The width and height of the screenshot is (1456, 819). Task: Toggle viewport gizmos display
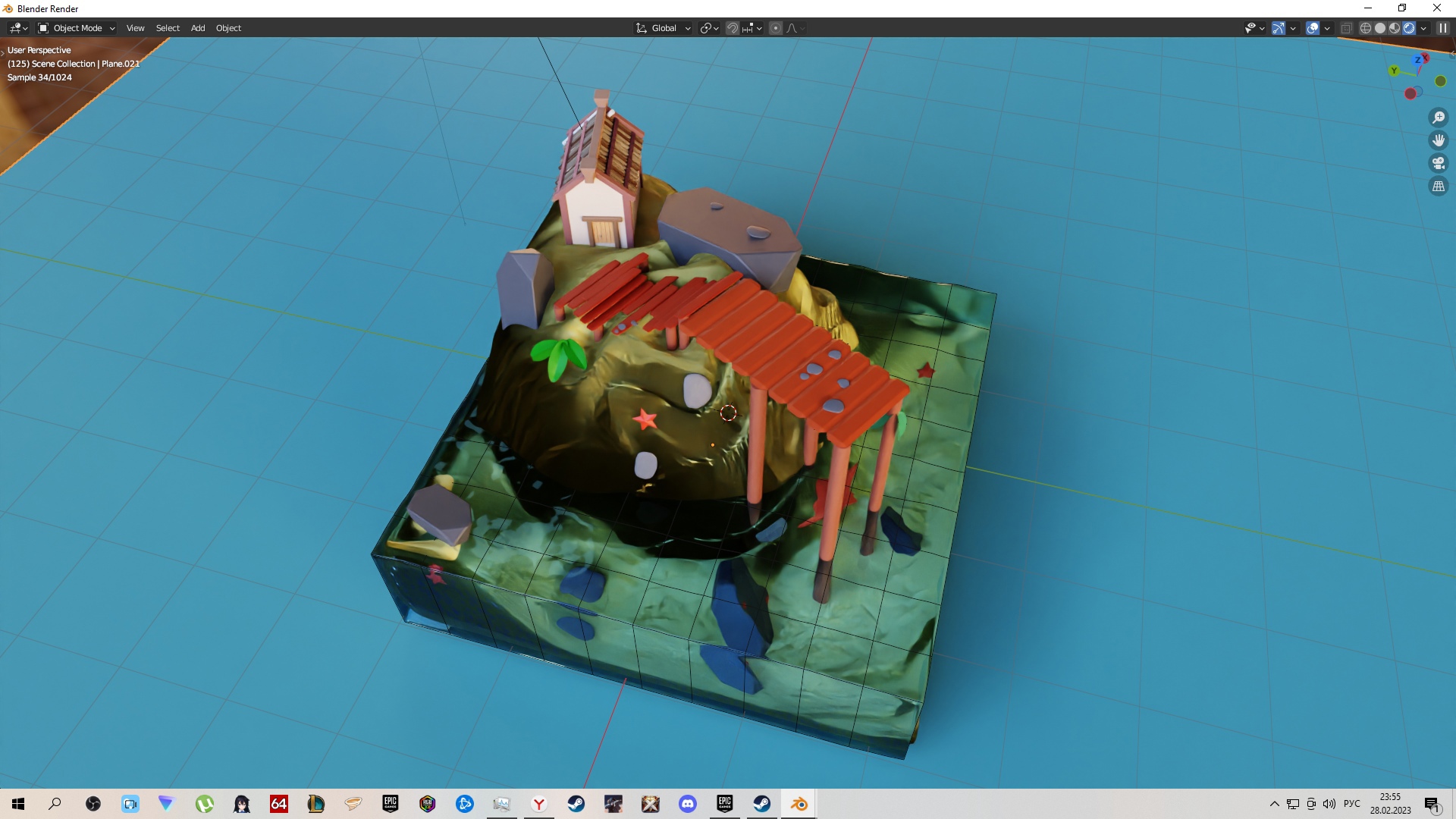1279,28
